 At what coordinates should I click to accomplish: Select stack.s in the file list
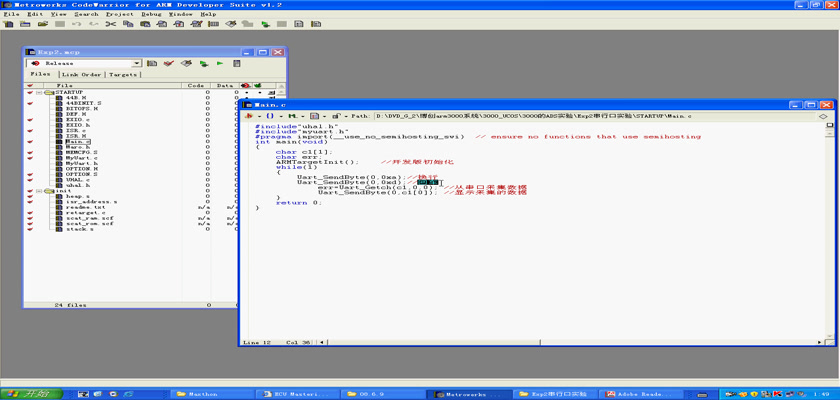click(x=80, y=229)
